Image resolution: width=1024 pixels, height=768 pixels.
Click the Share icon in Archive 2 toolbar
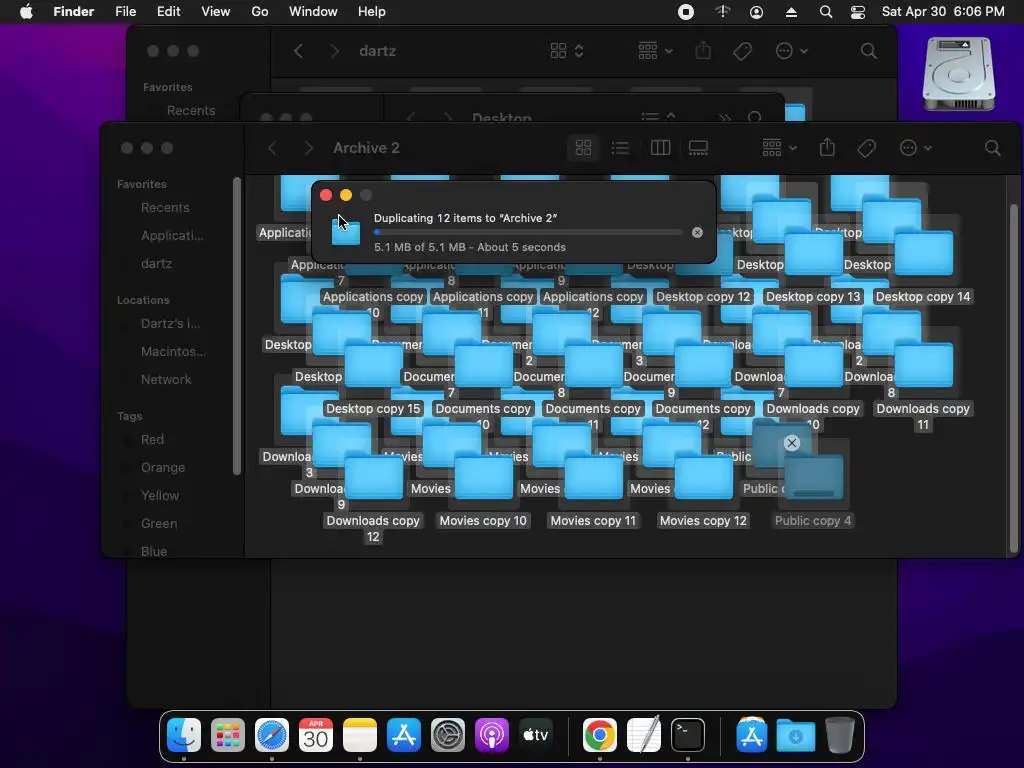[827, 148]
